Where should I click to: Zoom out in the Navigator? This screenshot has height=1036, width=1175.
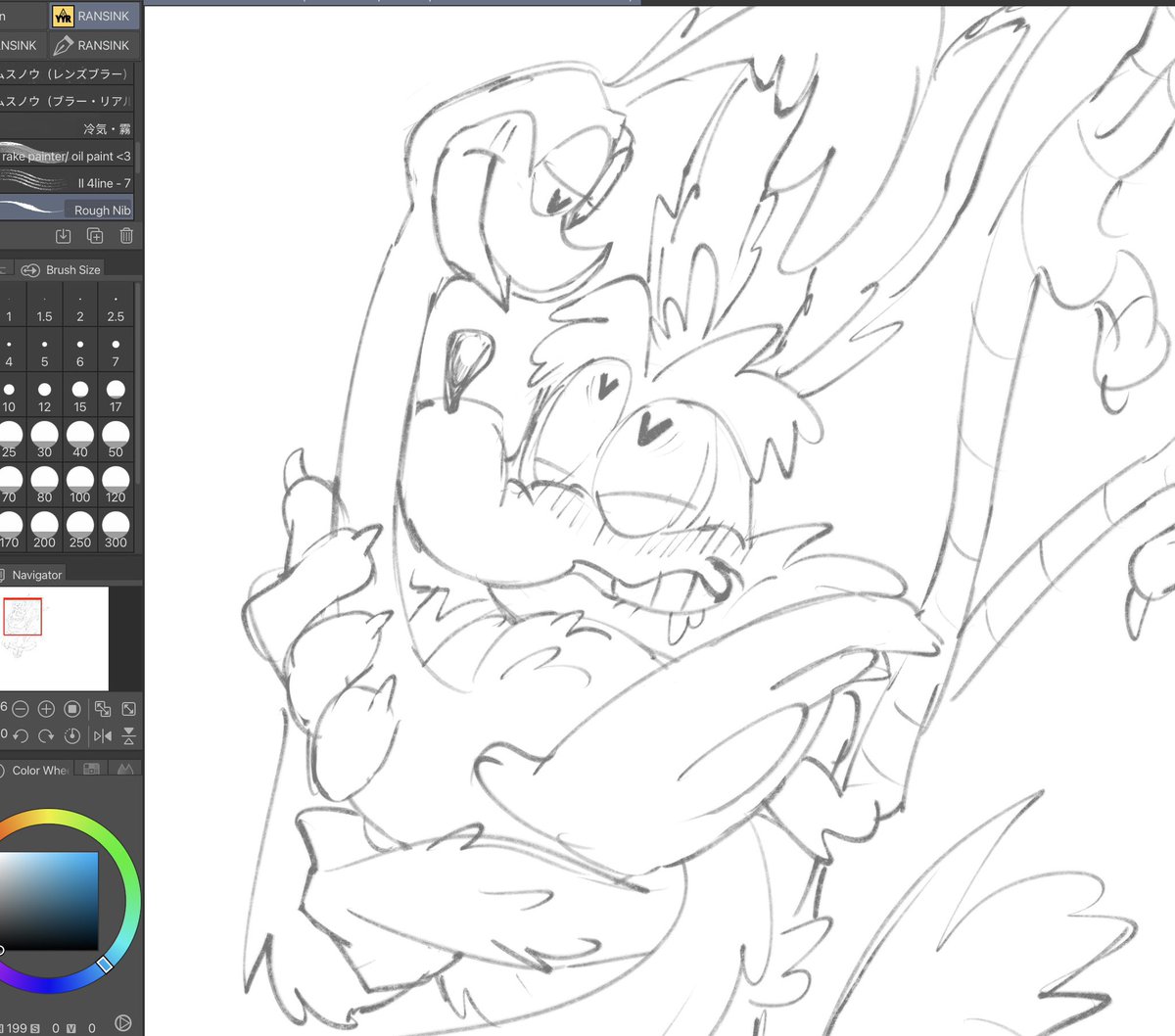point(21,709)
